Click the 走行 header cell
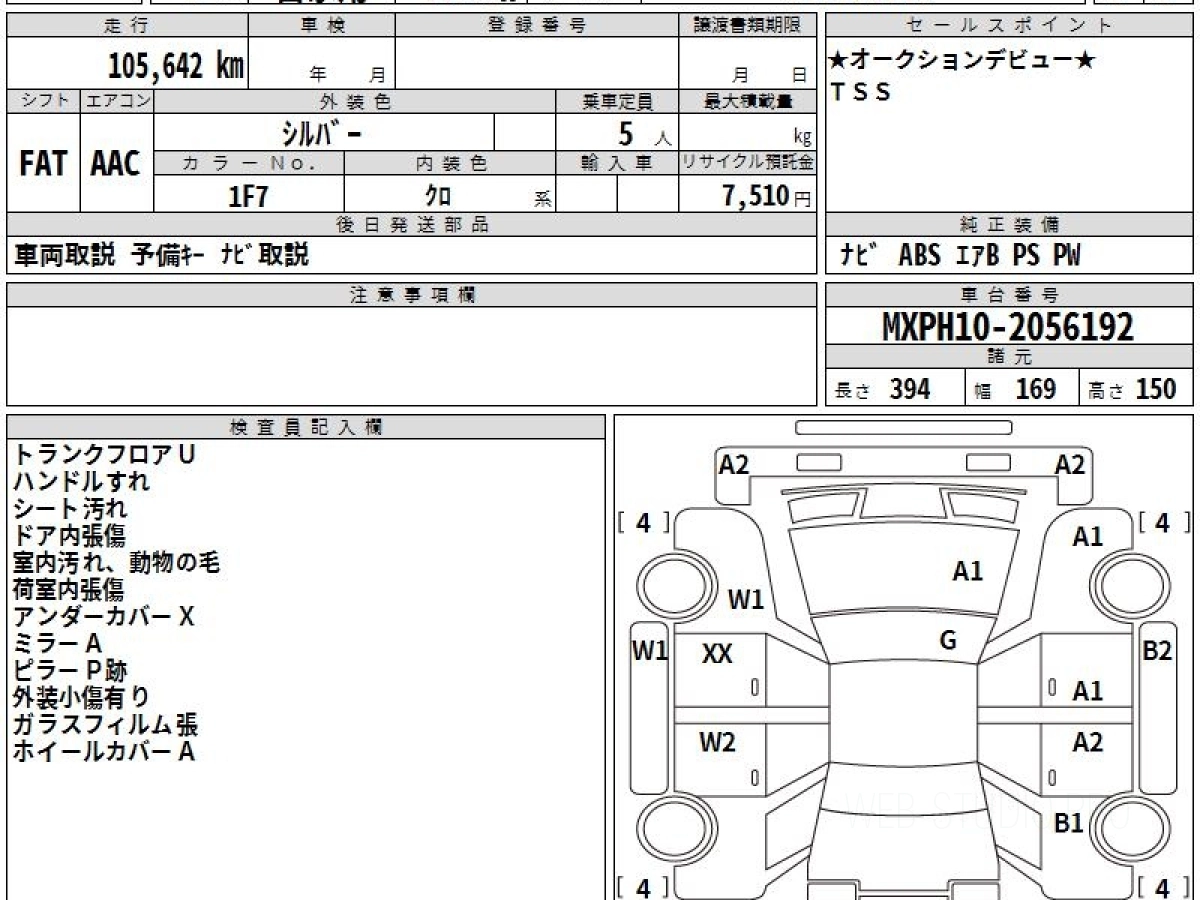This screenshot has width=1200, height=900. click(x=126, y=26)
